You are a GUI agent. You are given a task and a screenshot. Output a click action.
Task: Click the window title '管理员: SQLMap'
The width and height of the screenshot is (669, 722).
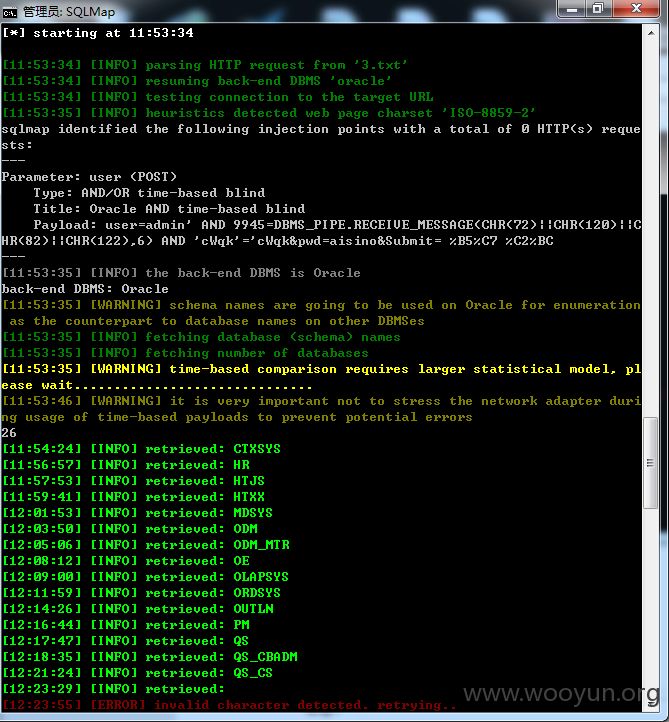click(x=69, y=12)
